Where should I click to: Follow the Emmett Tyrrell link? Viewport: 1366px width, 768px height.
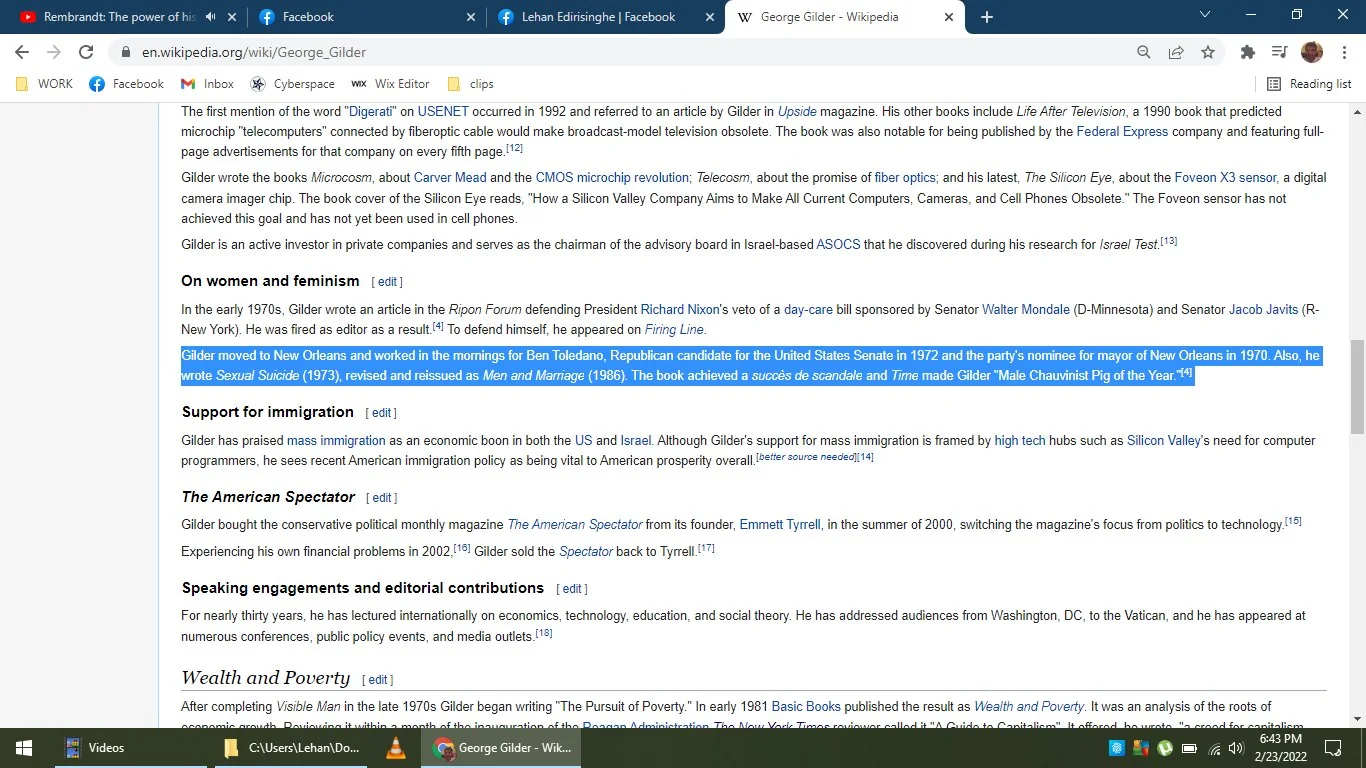(x=780, y=525)
